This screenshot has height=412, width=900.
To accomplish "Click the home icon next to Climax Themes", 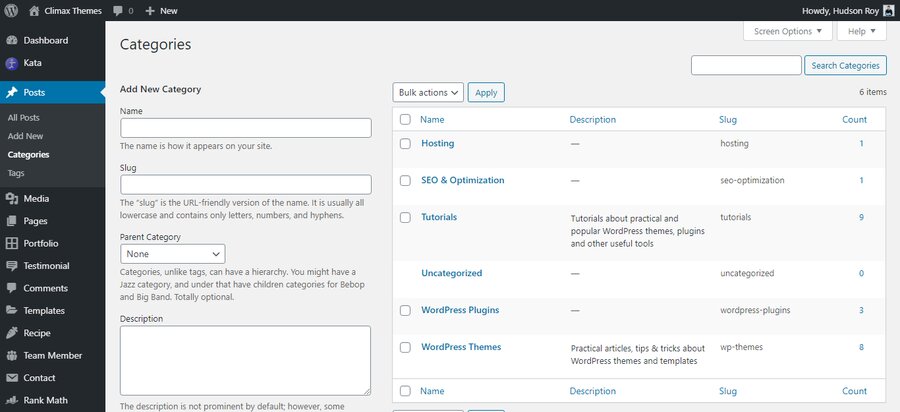I will (34, 10).
